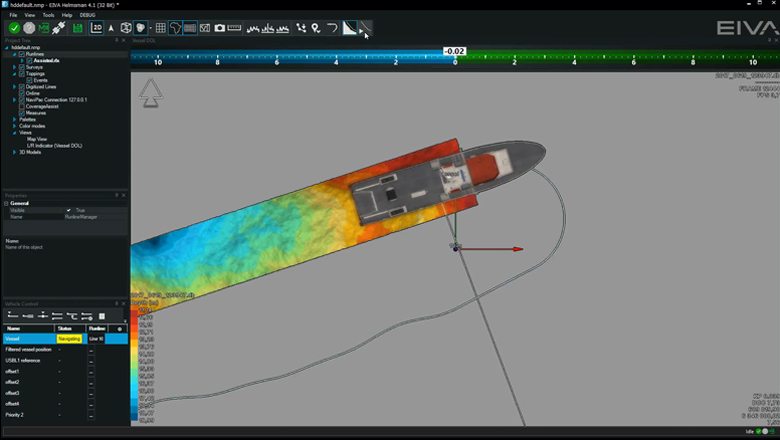Image resolution: width=780 pixels, height=440 pixels.
Task: Switch to 2D view mode
Action: pyautogui.click(x=97, y=28)
